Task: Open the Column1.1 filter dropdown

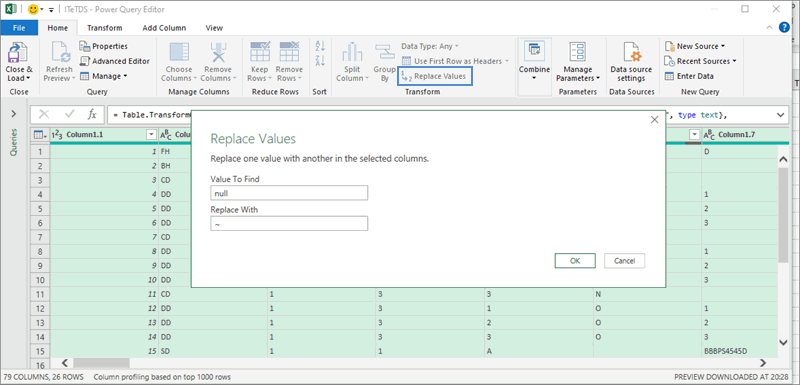Action: pos(151,135)
